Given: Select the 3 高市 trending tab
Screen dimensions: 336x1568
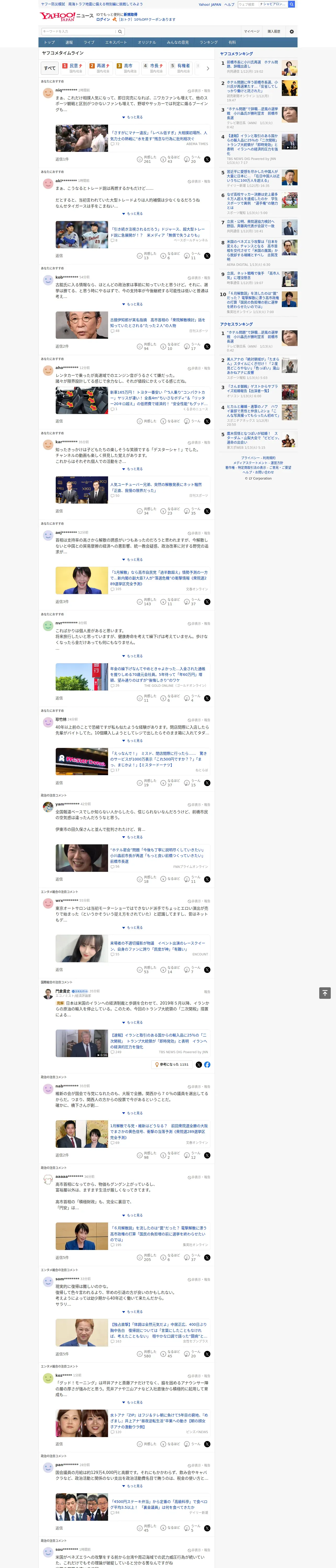Looking at the screenshot, I should [127, 68].
